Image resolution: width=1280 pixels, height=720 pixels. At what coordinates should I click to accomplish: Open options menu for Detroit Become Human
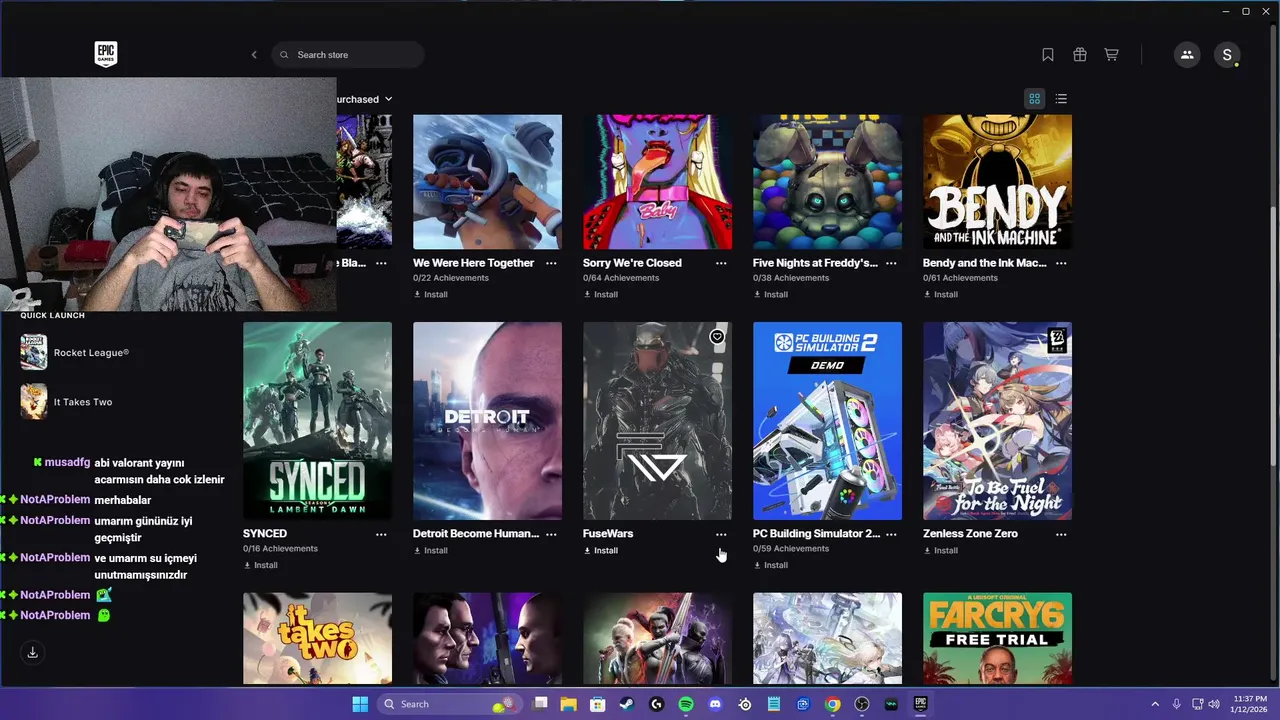[551, 534]
